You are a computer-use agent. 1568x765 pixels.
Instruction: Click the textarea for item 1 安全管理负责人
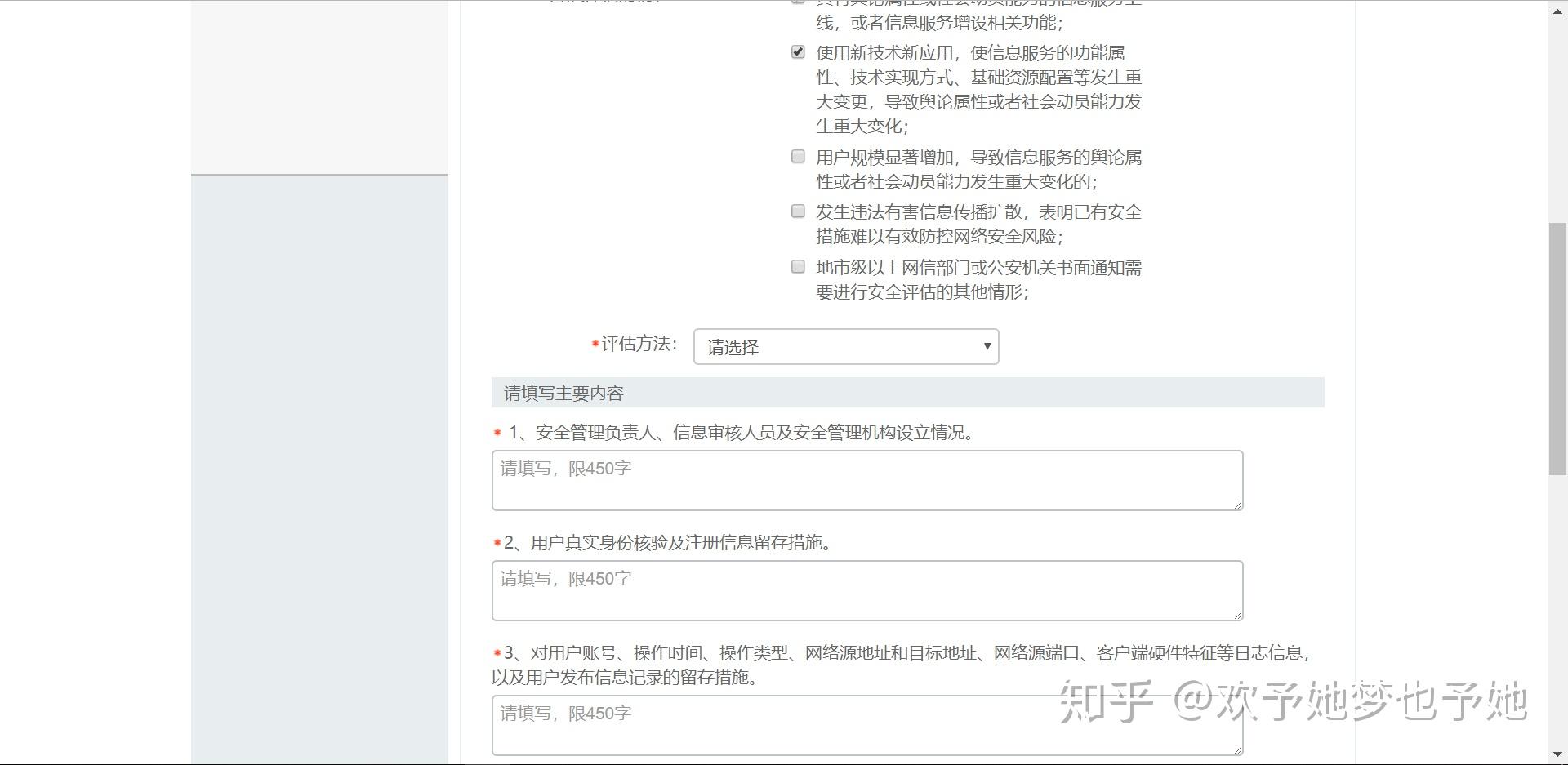[x=867, y=480]
